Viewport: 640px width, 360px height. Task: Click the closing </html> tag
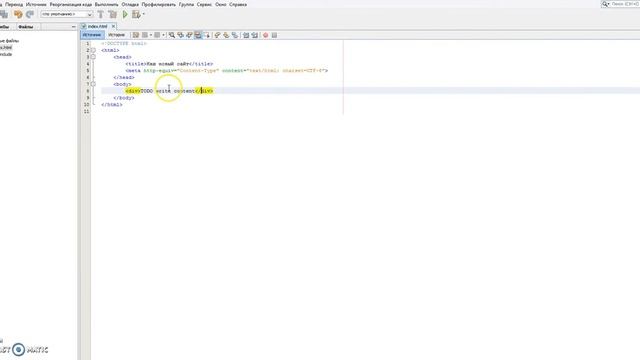click(x=112, y=104)
